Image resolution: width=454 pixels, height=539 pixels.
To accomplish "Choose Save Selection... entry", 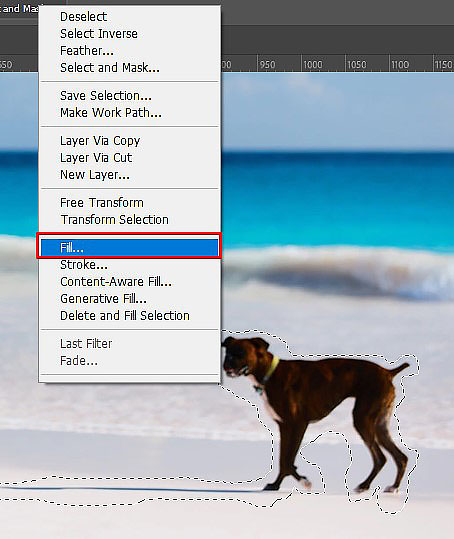I will (129, 96).
